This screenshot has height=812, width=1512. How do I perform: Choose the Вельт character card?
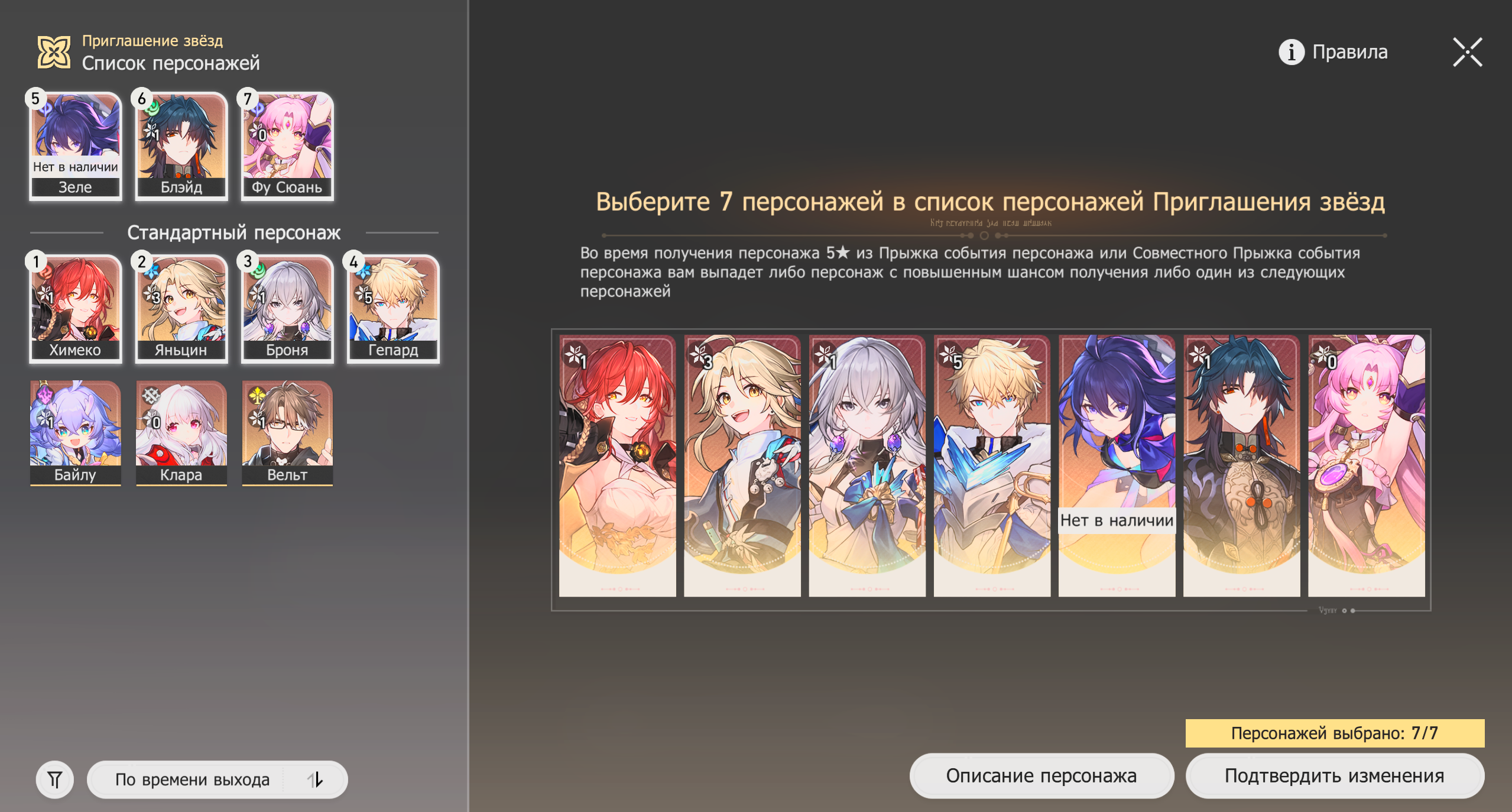[287, 433]
